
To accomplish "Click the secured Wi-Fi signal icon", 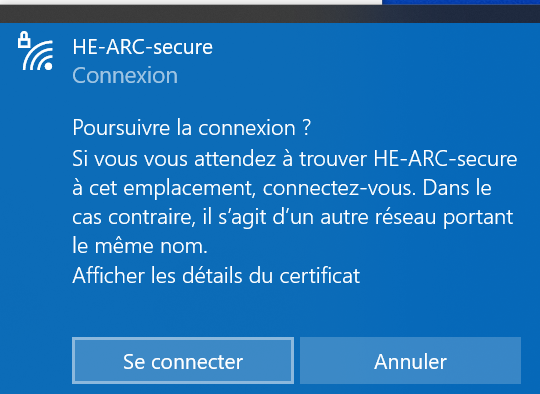I will [35, 51].
